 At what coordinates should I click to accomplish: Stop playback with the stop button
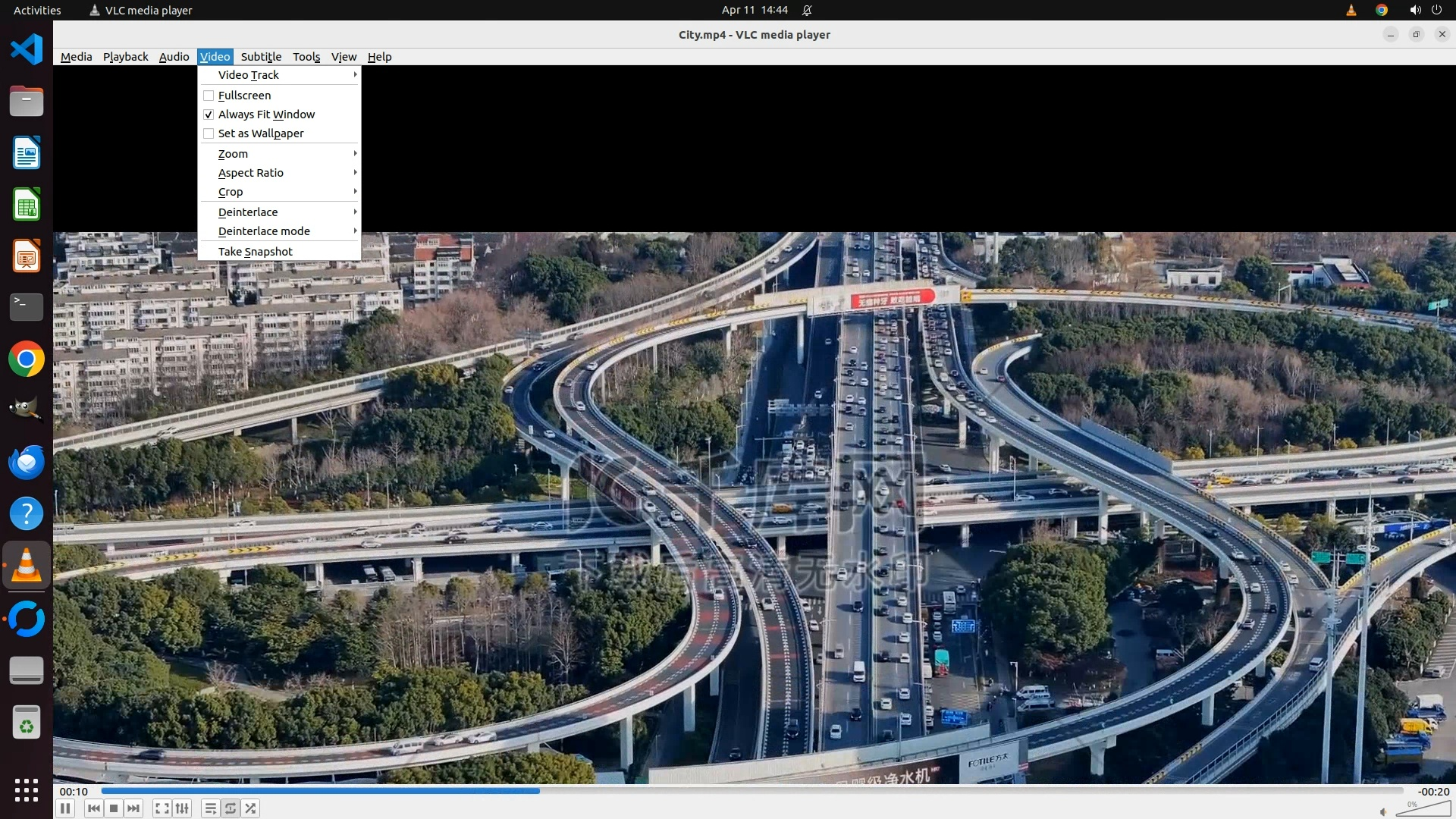click(114, 808)
